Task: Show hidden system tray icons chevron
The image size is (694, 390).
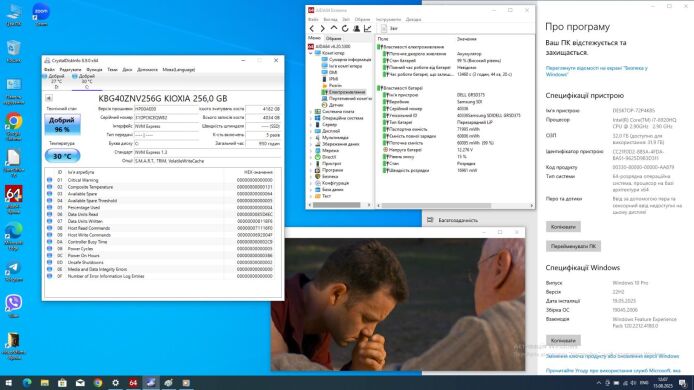Action: (599, 383)
